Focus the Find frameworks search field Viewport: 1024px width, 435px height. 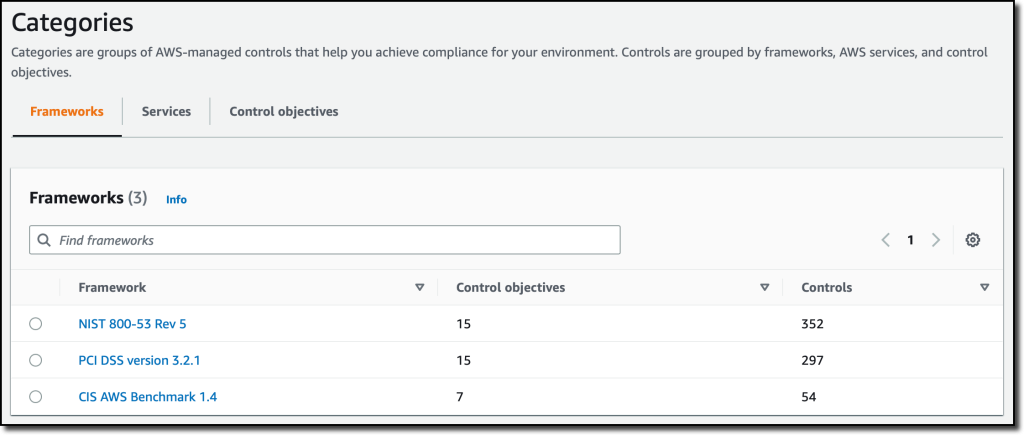pyautogui.click(x=330, y=240)
